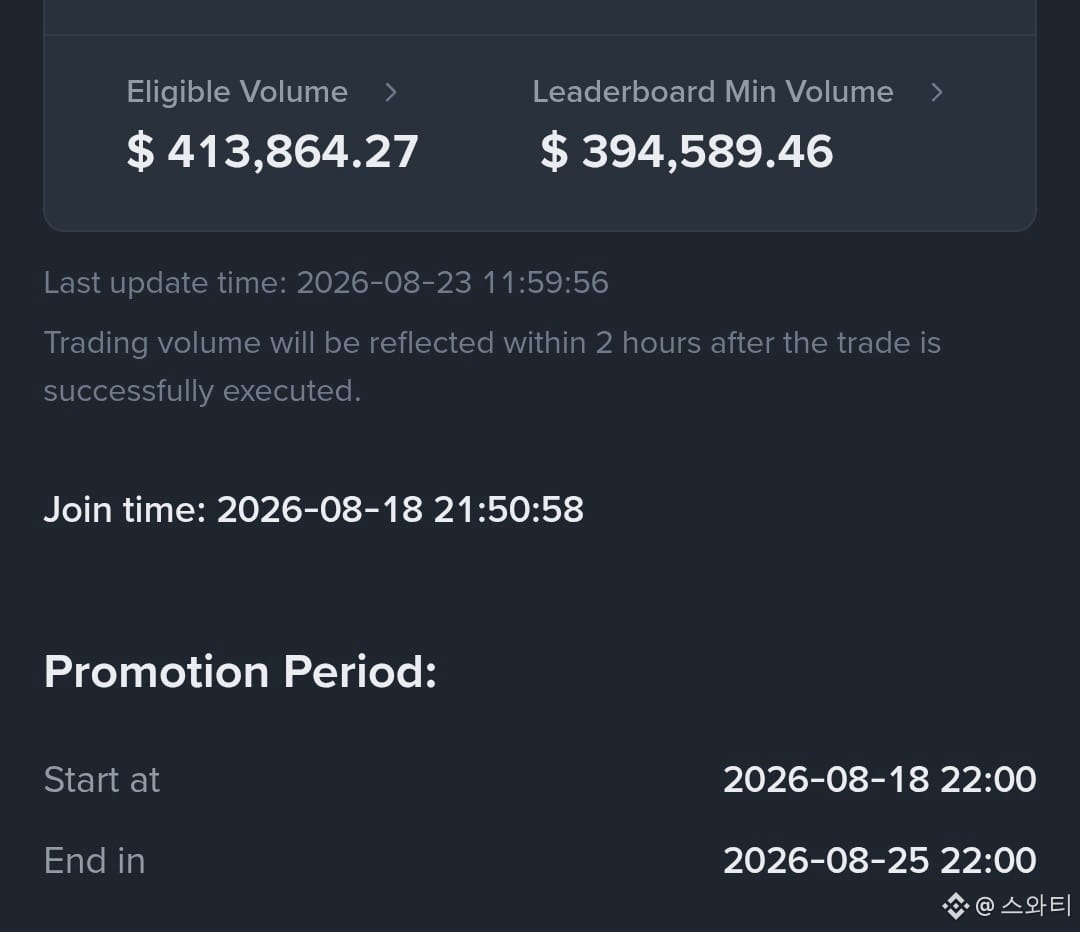This screenshot has height=932, width=1080.
Task: Click the dollar sign before 413,864.27
Action: (x=140, y=152)
